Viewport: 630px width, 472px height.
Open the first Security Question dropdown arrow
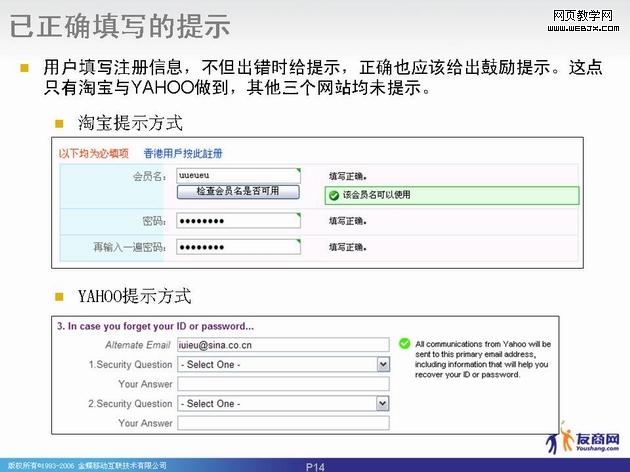coord(382,365)
